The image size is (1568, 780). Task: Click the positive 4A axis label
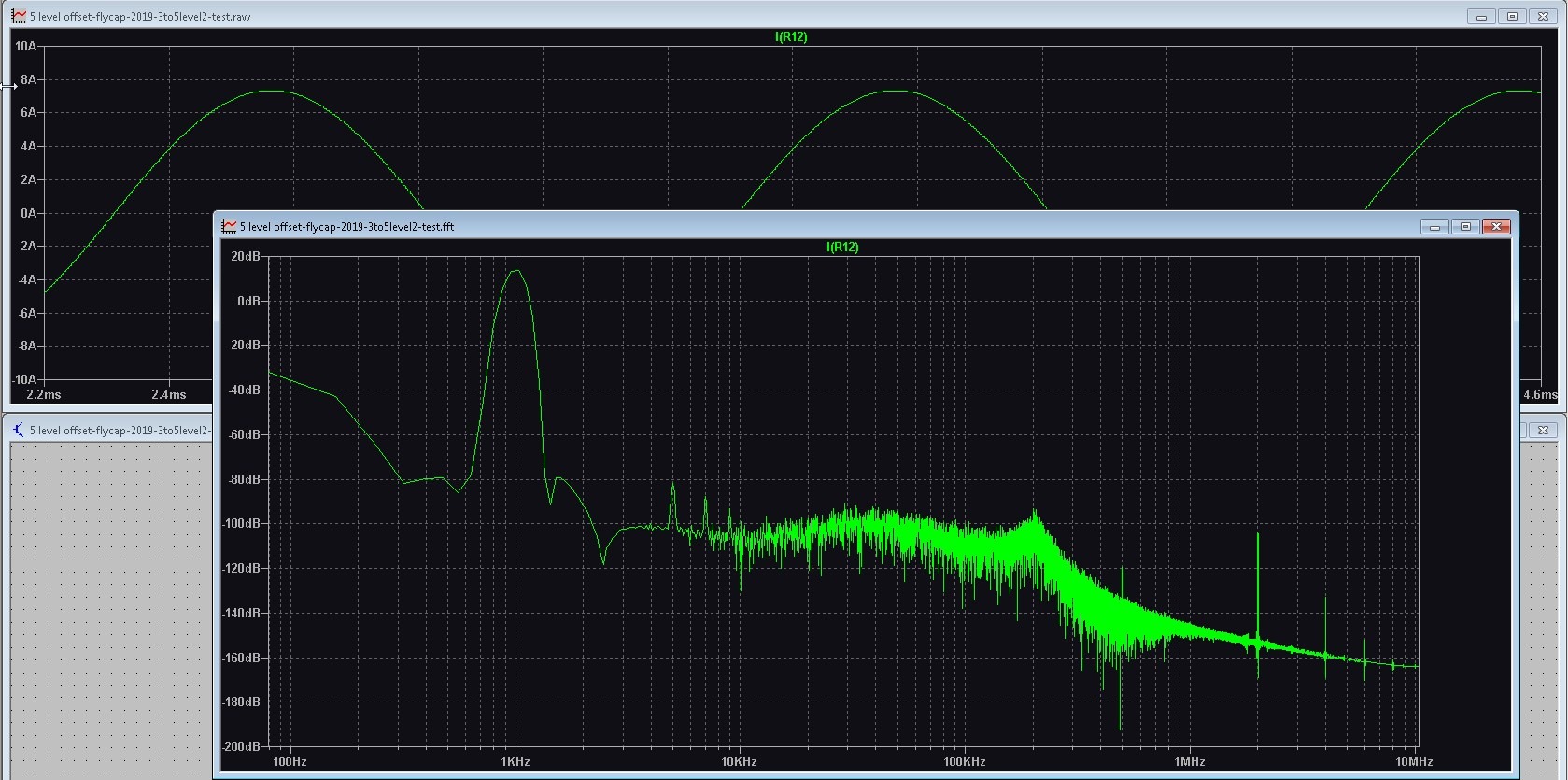(x=29, y=146)
